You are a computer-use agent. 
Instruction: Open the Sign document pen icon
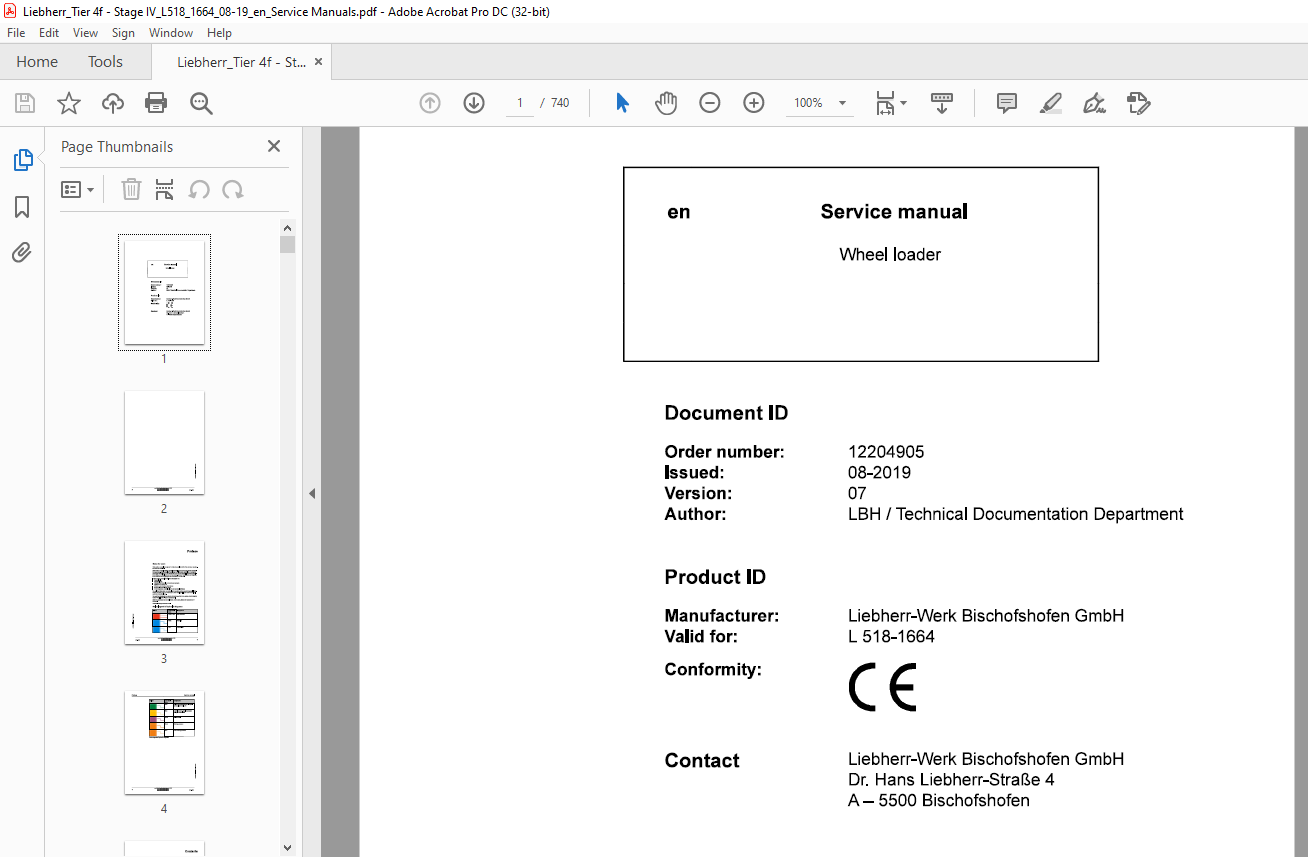1094,103
